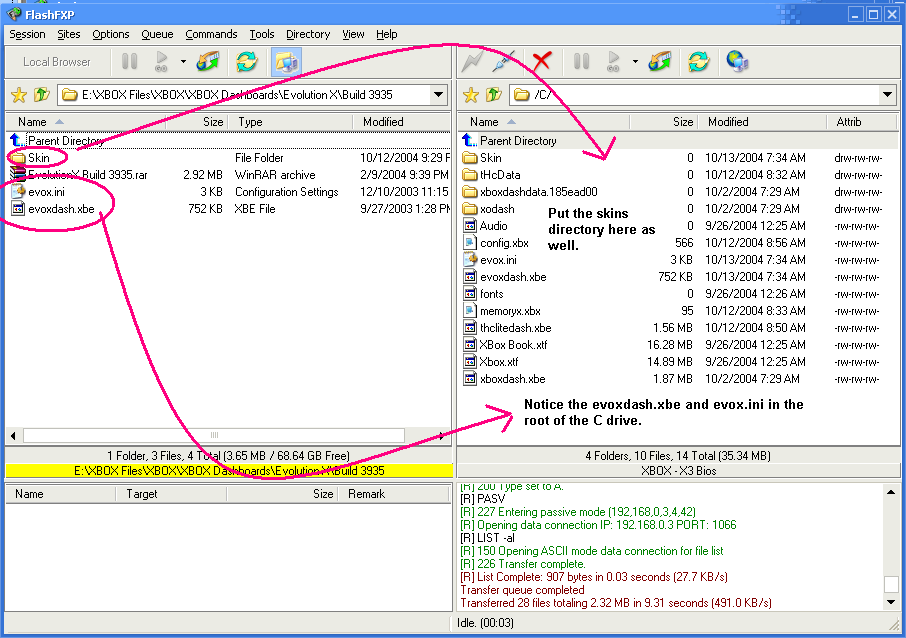Click the left arrow of the local pane horizontal scrollbar
This screenshot has height=638, width=906.
pyautogui.click(x=13, y=435)
